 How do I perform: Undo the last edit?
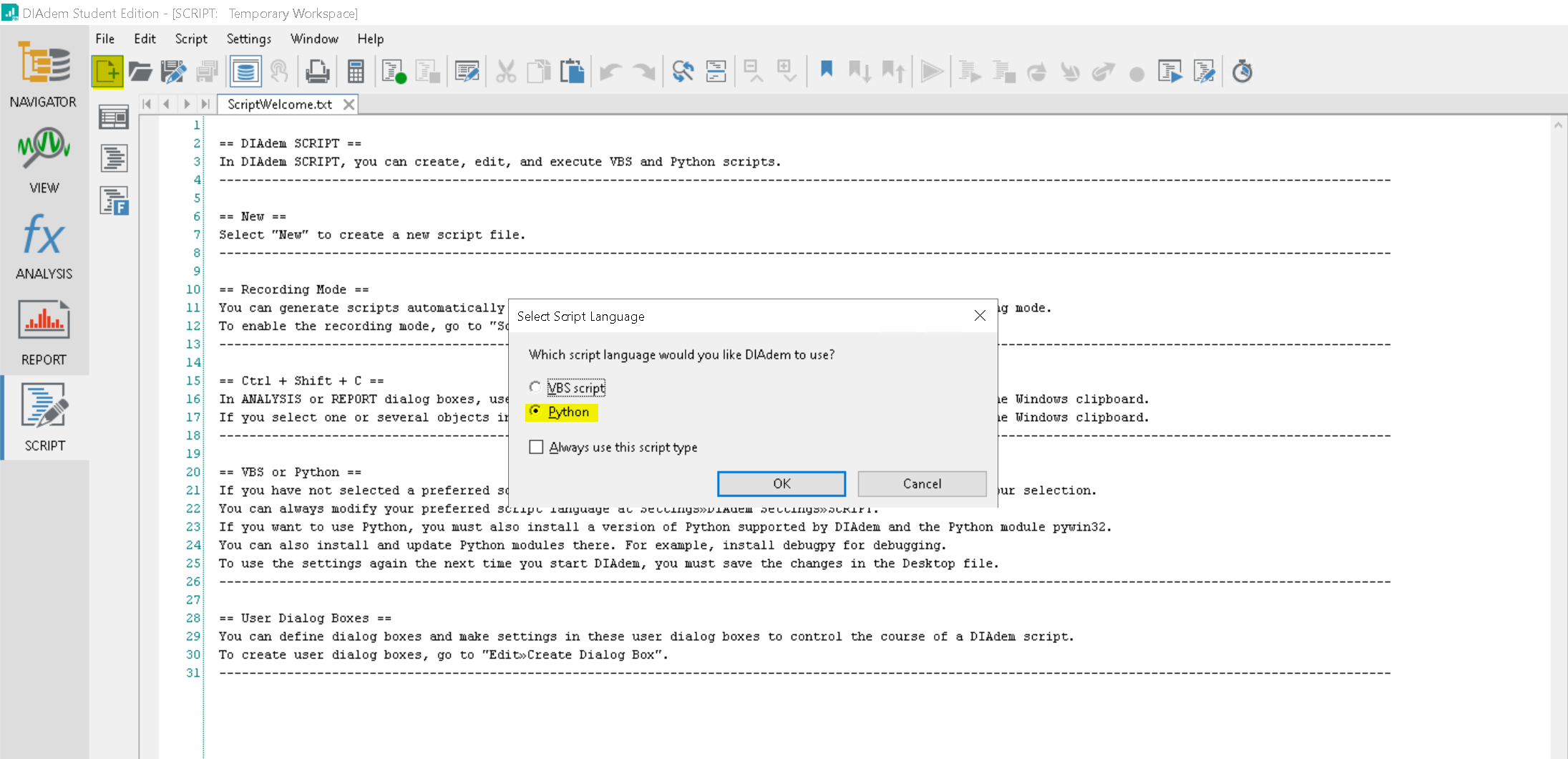click(610, 72)
